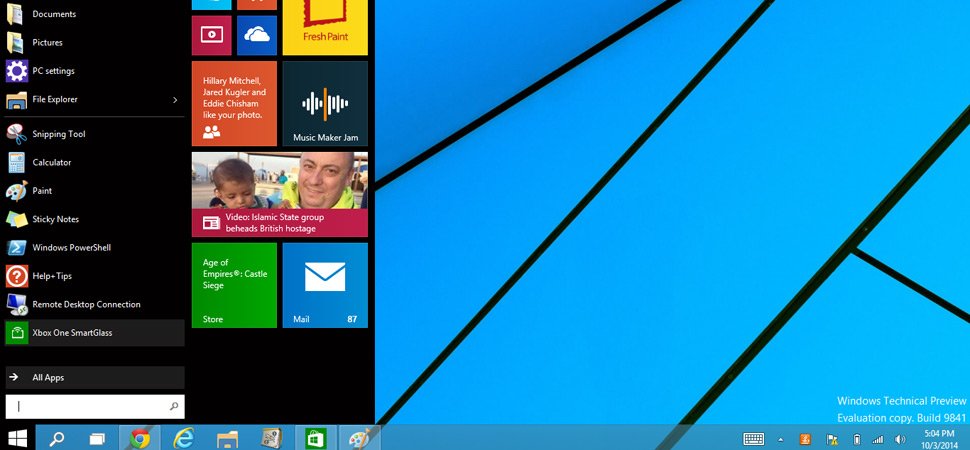The image size is (970, 450).
Task: Open touch keyboard from system tray
Action: tap(753, 439)
